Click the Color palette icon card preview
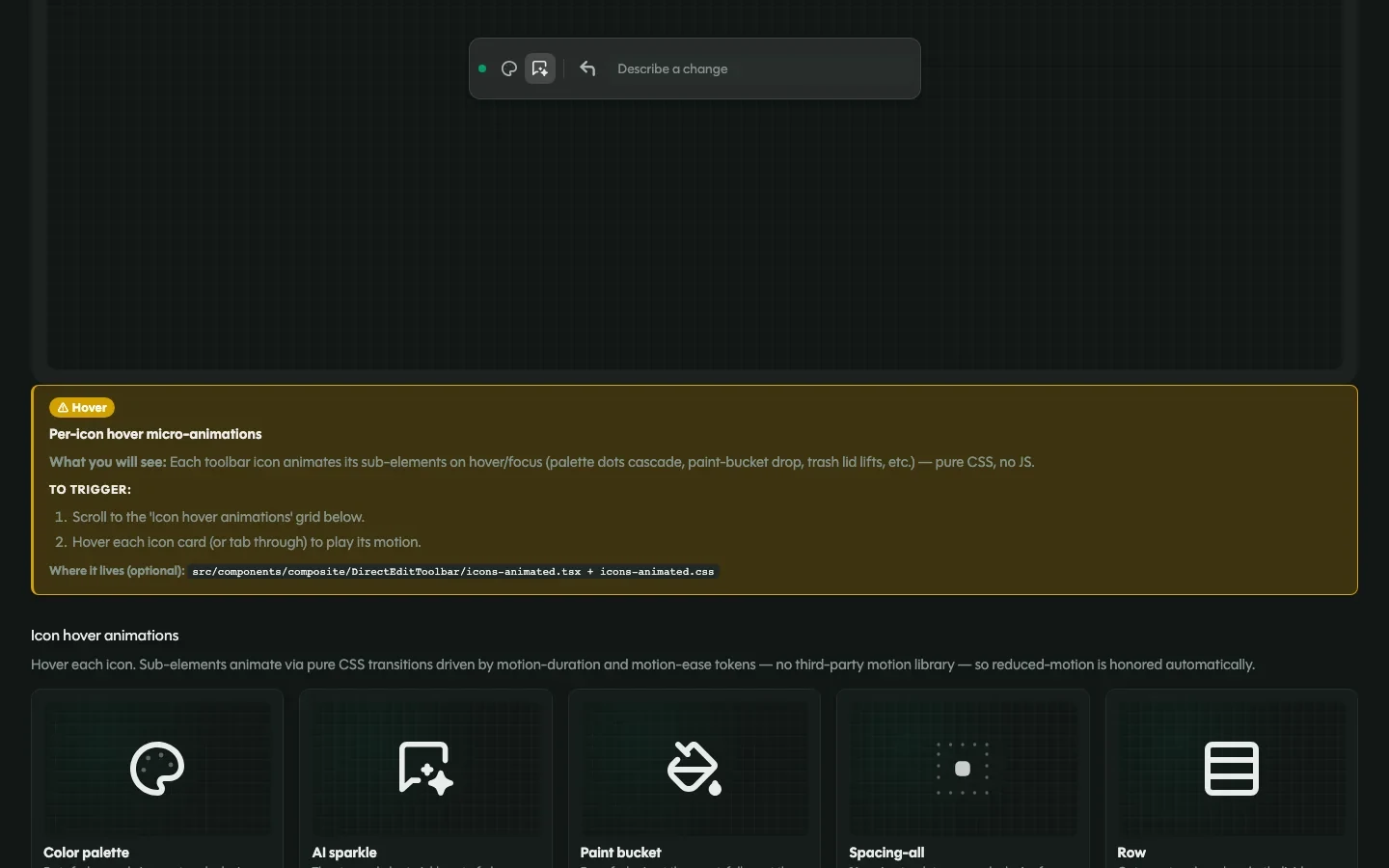The width and height of the screenshot is (1389, 868). pos(157,768)
